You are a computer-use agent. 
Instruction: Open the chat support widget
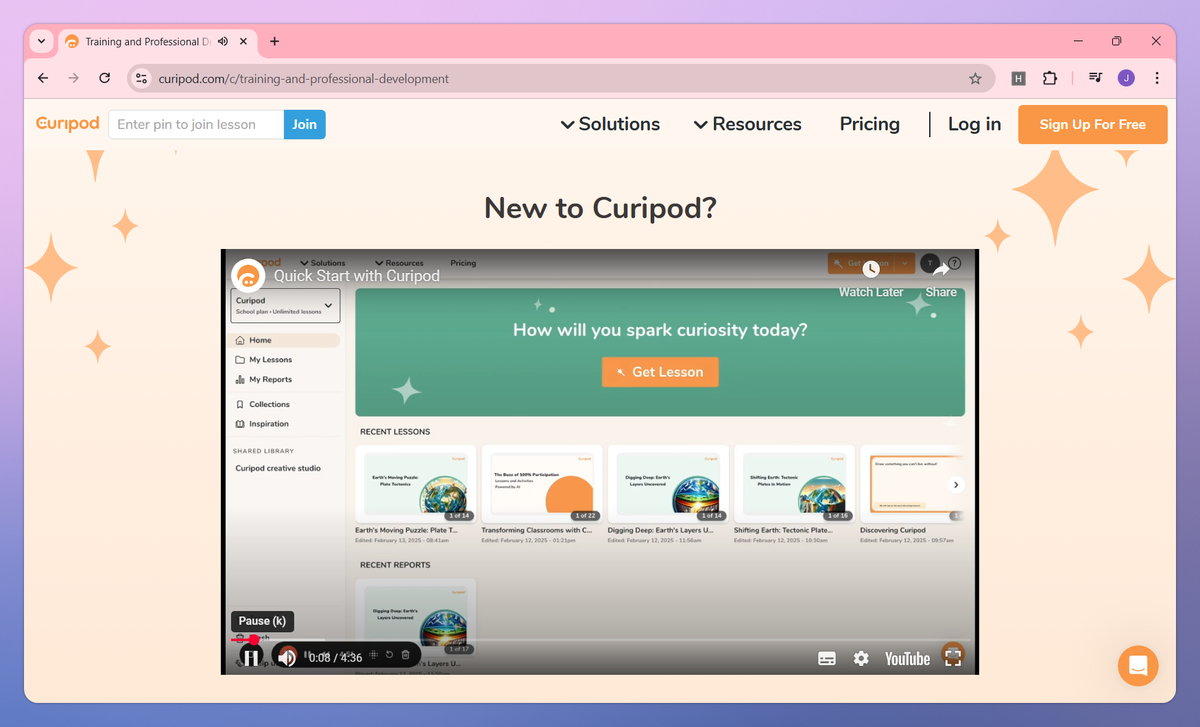point(1138,666)
